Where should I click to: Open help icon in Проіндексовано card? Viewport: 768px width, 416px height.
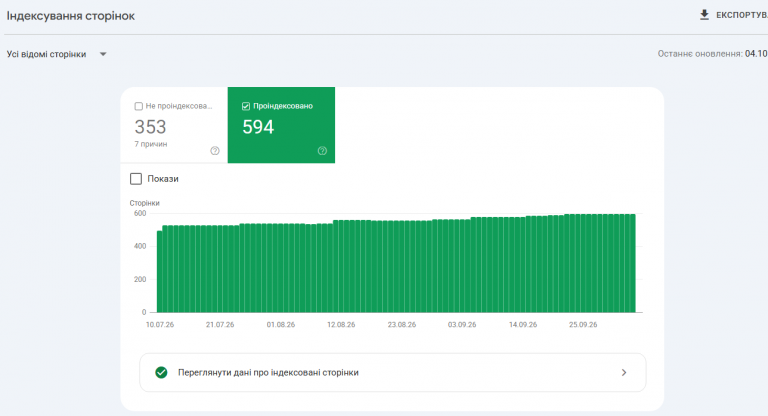[322, 150]
